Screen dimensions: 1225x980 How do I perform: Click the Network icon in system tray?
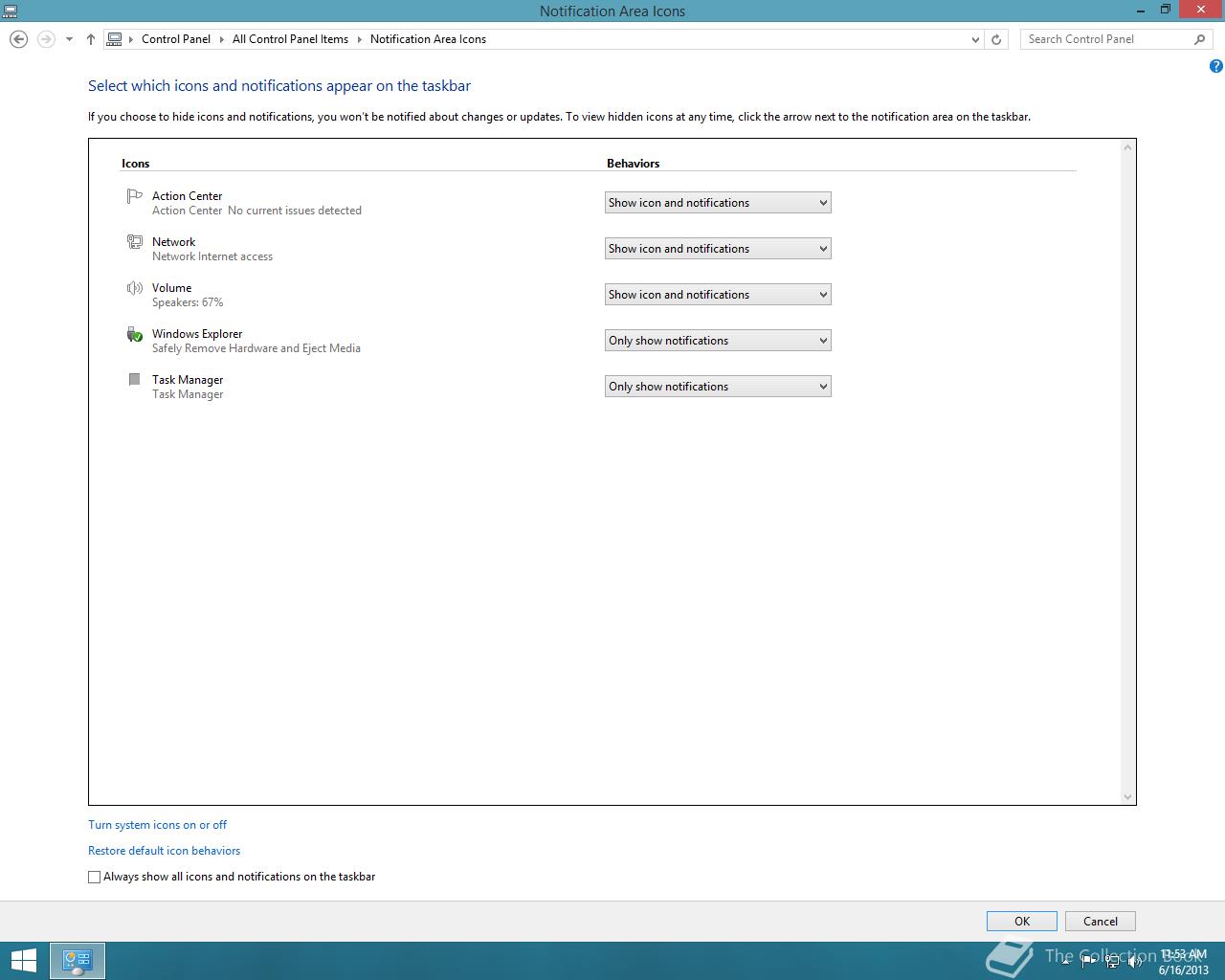point(1112,962)
